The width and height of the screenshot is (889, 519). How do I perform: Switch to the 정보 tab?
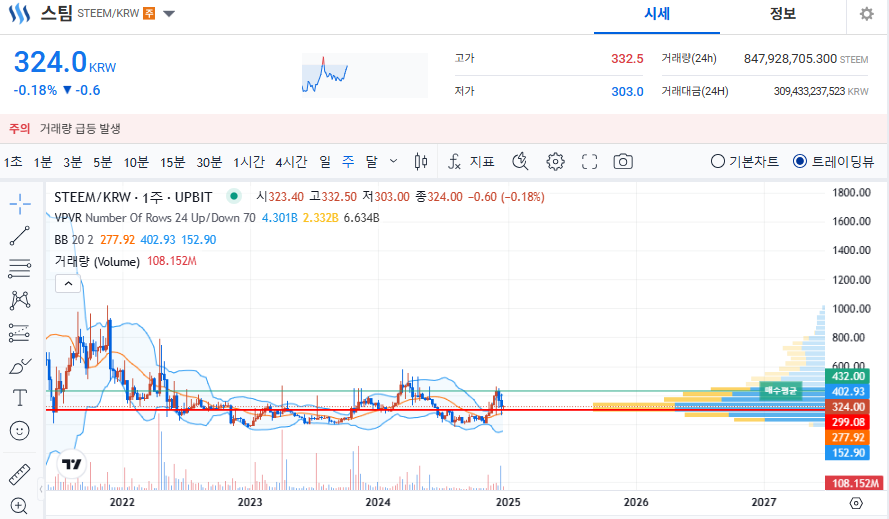[x=783, y=14]
